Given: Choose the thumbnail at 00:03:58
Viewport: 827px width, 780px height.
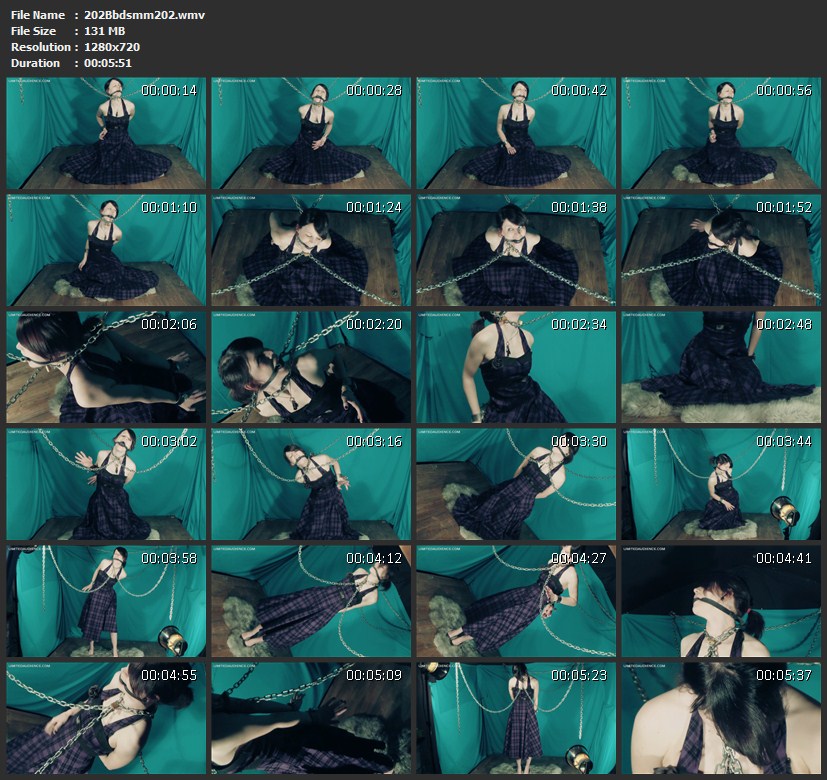Looking at the screenshot, I should click(106, 601).
